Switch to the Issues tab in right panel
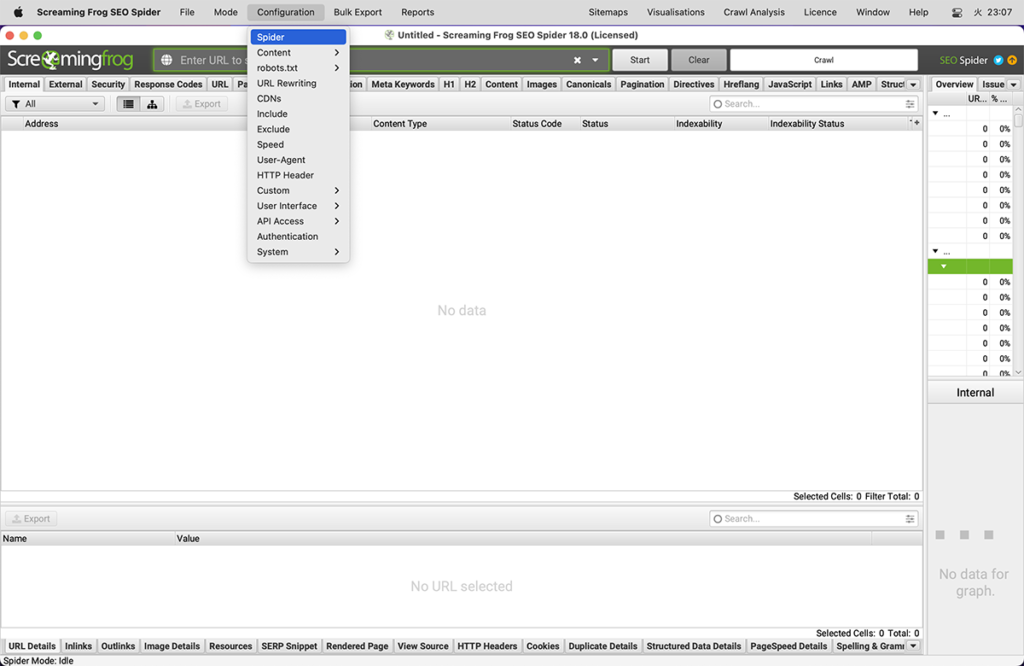1024x666 pixels. tap(993, 84)
